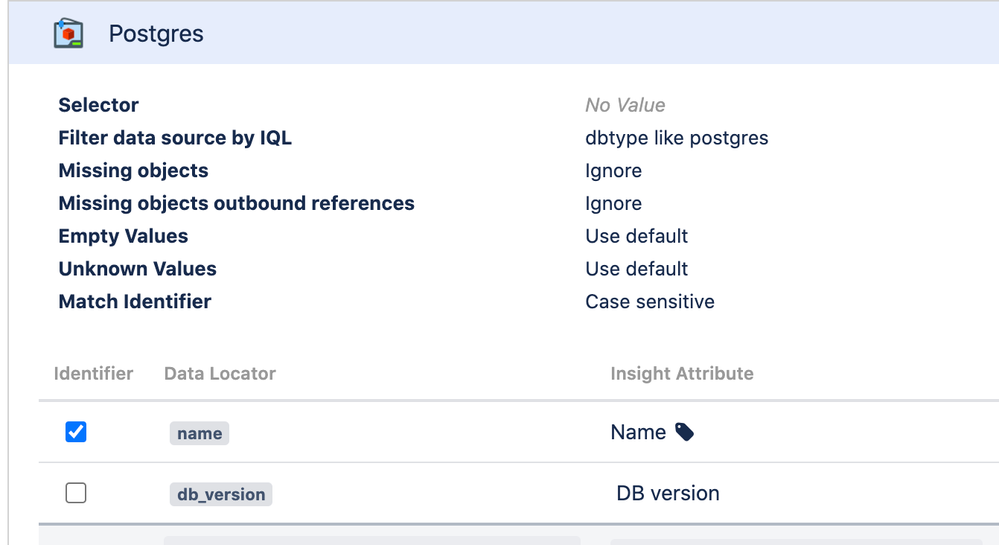The image size is (999, 545).
Task: Select the "db_version" data locator tag
Action: [220, 494]
